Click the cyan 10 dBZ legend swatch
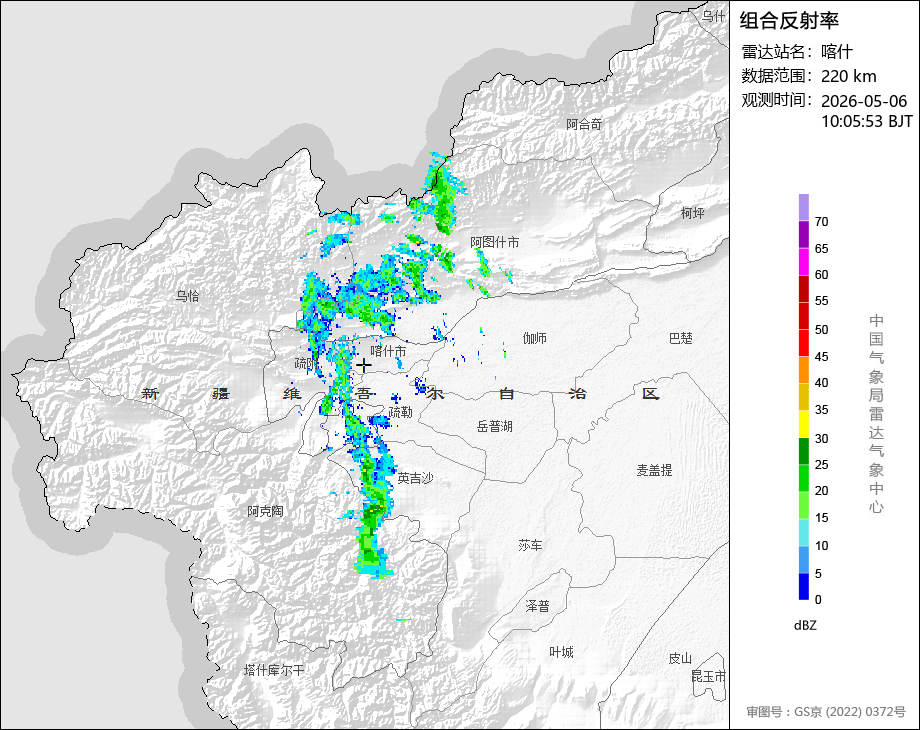The height and width of the screenshot is (730, 920). point(804,532)
